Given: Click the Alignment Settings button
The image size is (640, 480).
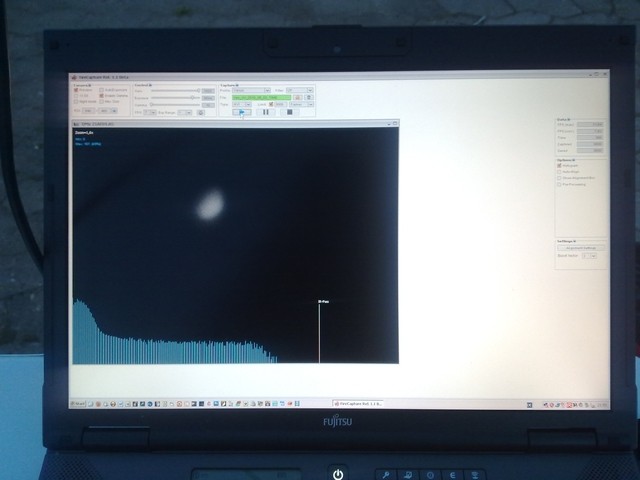Looking at the screenshot, I should [x=581, y=248].
